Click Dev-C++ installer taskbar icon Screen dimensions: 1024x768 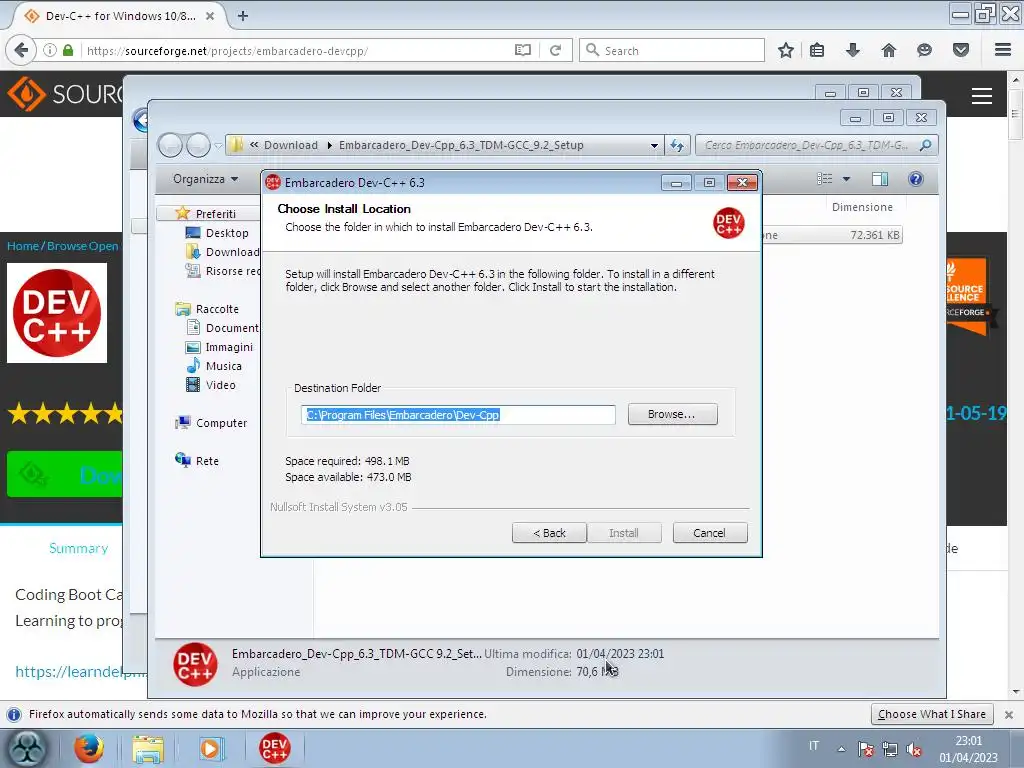274,748
